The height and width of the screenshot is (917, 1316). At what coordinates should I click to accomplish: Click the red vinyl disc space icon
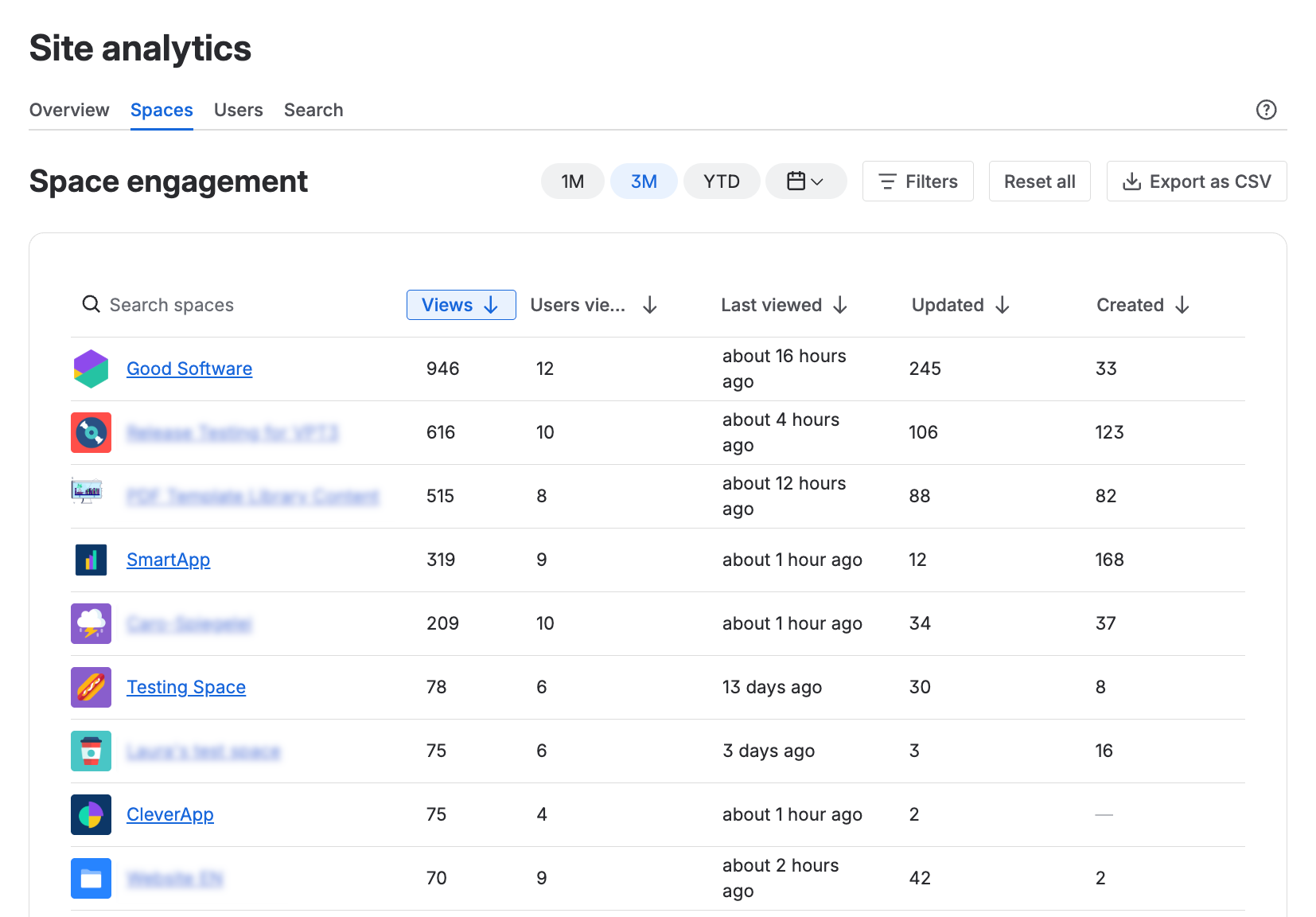click(x=91, y=432)
